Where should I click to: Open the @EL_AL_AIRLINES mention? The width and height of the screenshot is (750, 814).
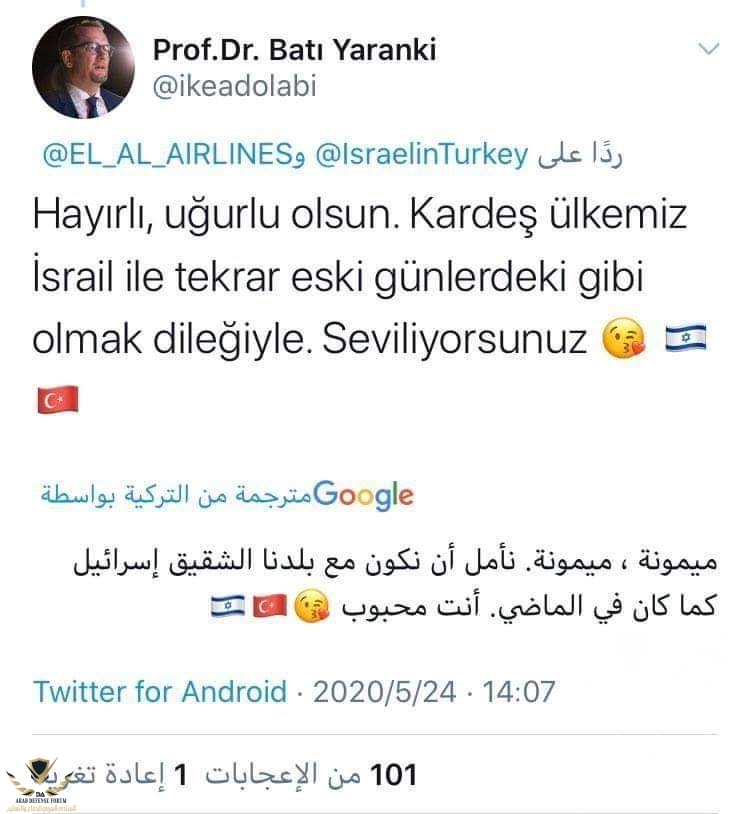pos(168,155)
